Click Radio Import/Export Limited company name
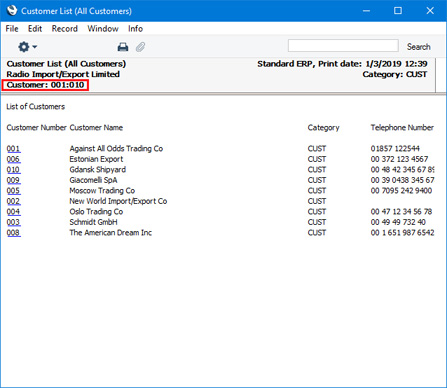447x388 pixels. click(63, 74)
